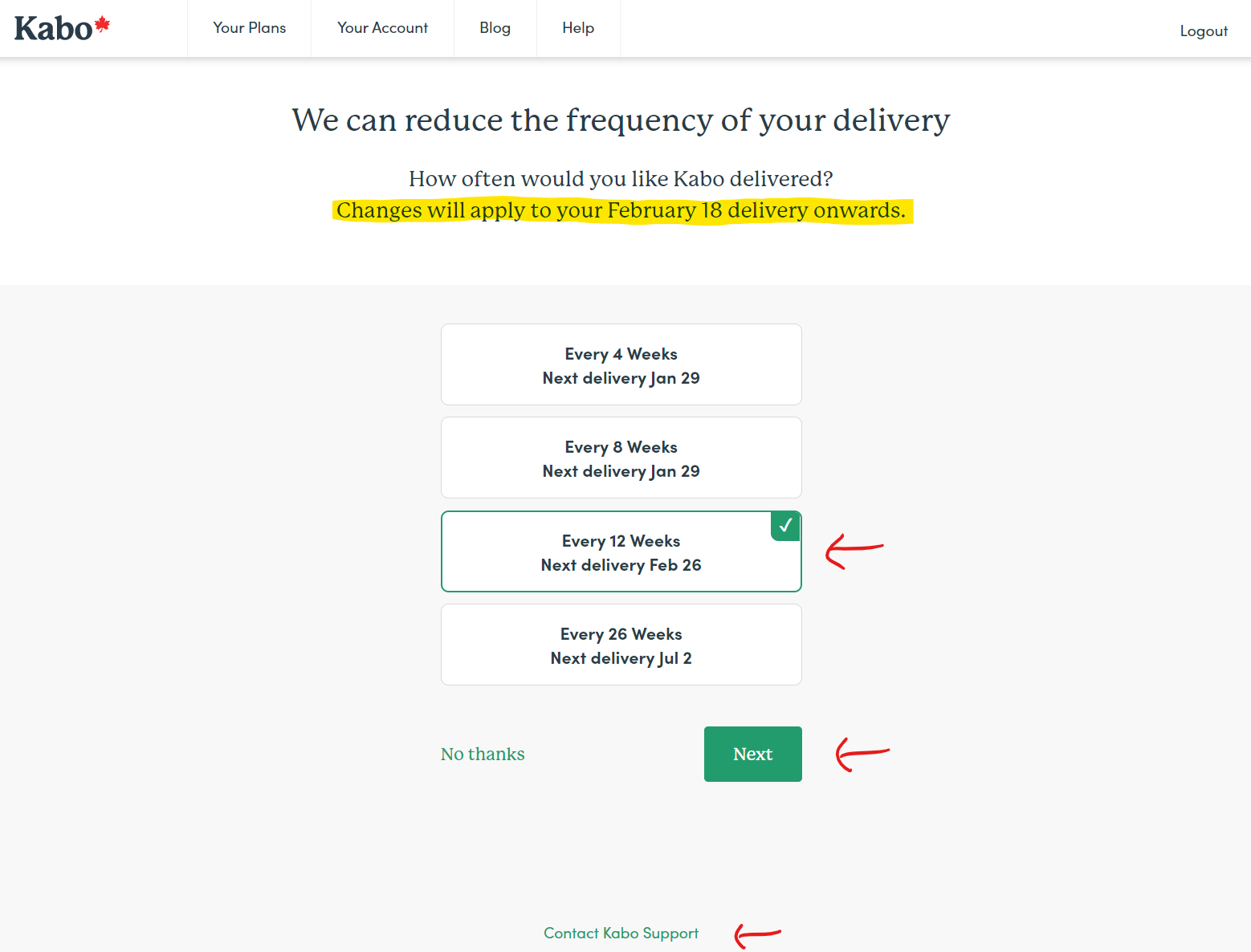Open the Help menu item
The image size is (1251, 952).
pyautogui.click(x=578, y=28)
